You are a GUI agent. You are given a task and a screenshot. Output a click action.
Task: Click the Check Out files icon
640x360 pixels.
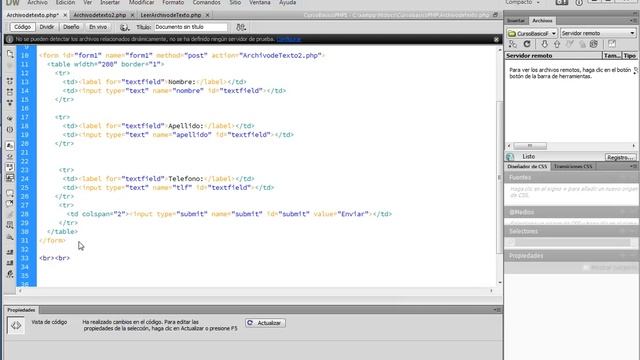coord(569,44)
